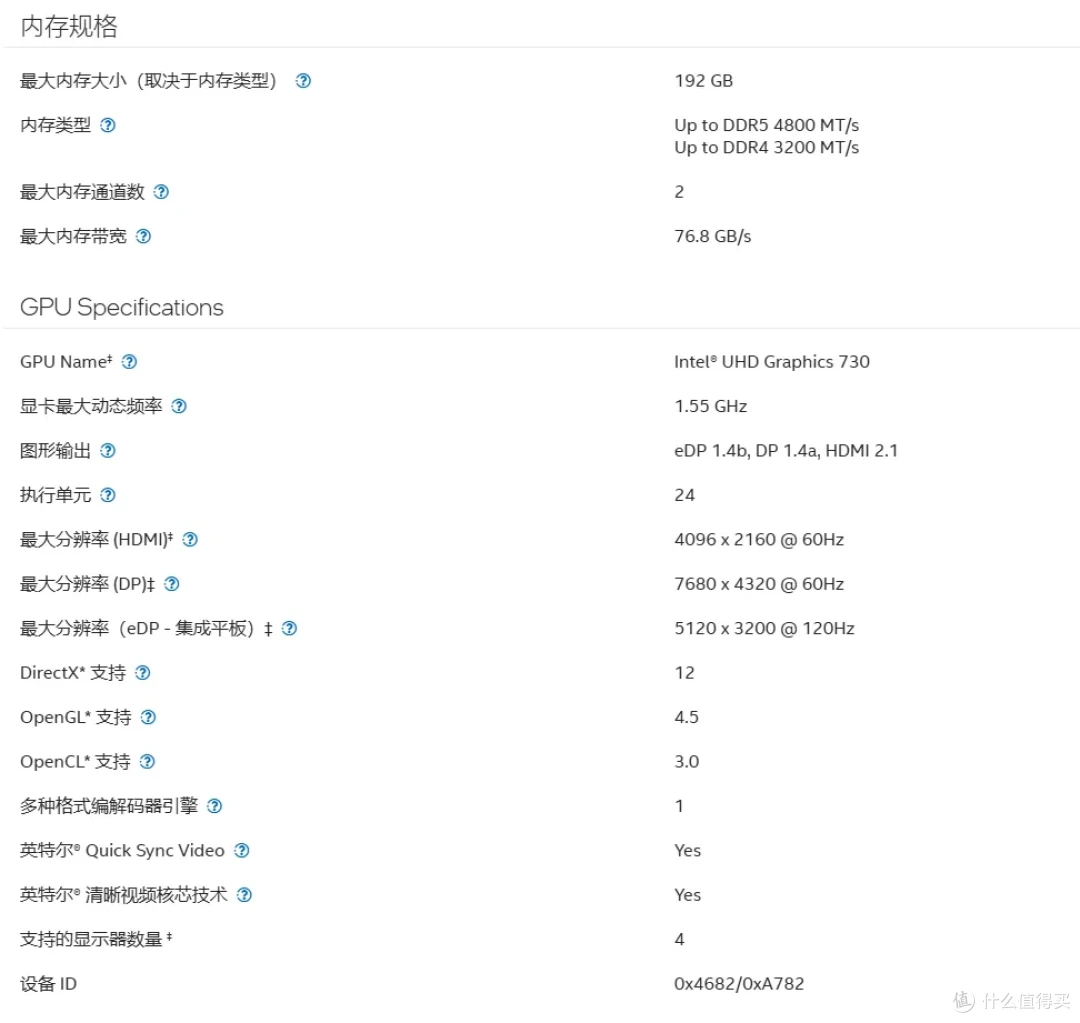This screenshot has height=1023, width=1080.
Task: Show info for 显卡最大动态频率
Action: click(x=179, y=406)
